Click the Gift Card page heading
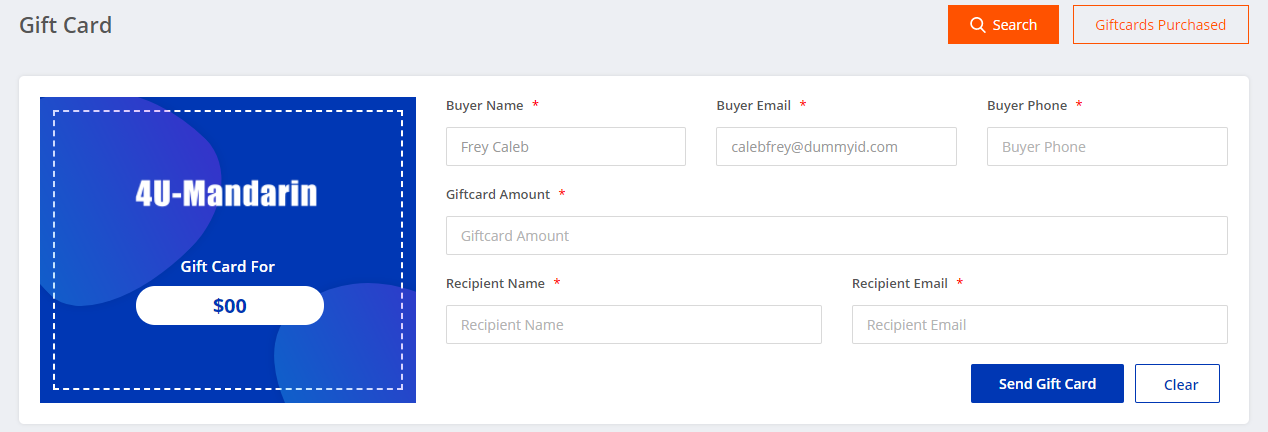 (66, 25)
